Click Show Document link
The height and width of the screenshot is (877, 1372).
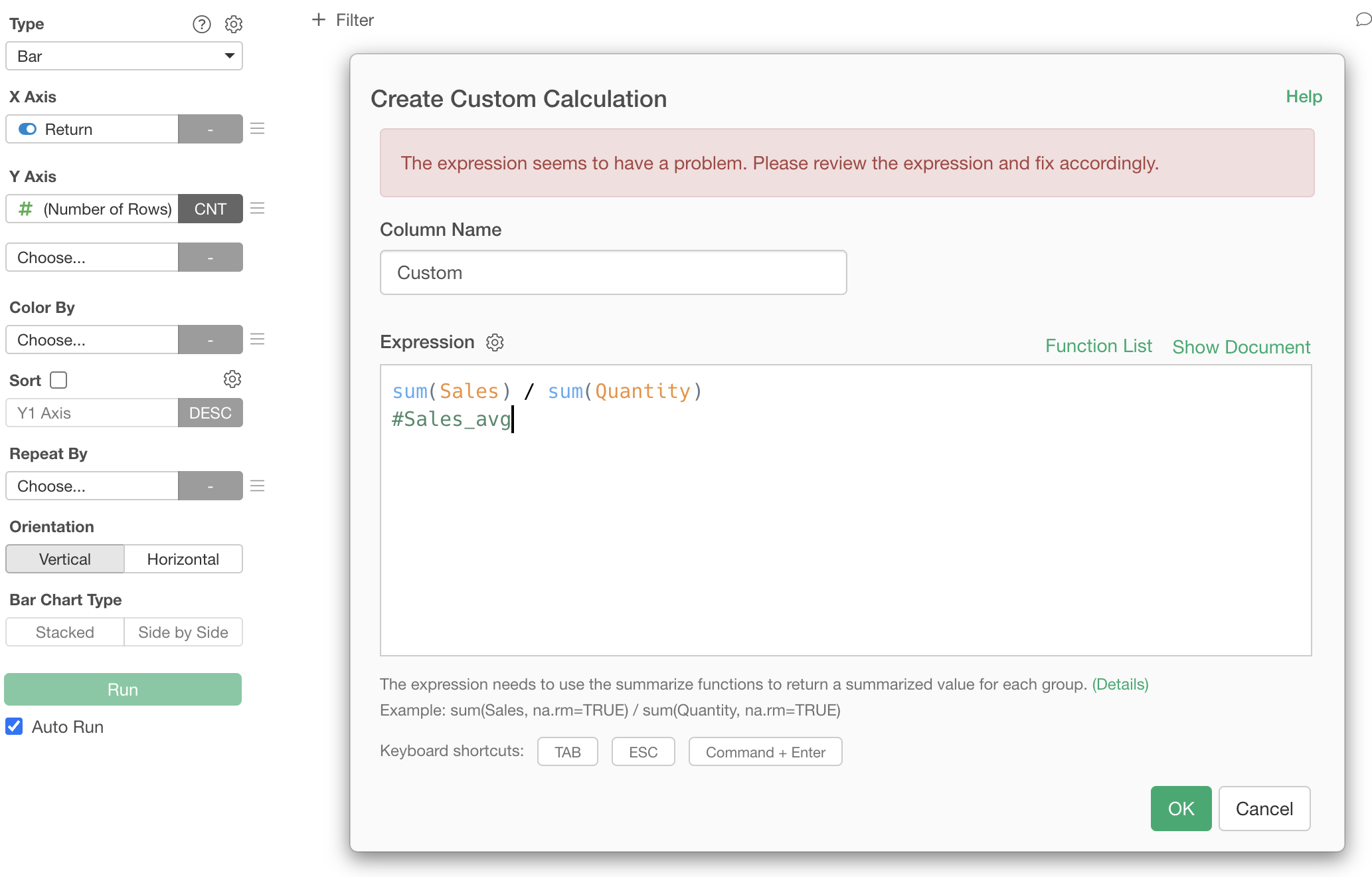(x=1241, y=347)
